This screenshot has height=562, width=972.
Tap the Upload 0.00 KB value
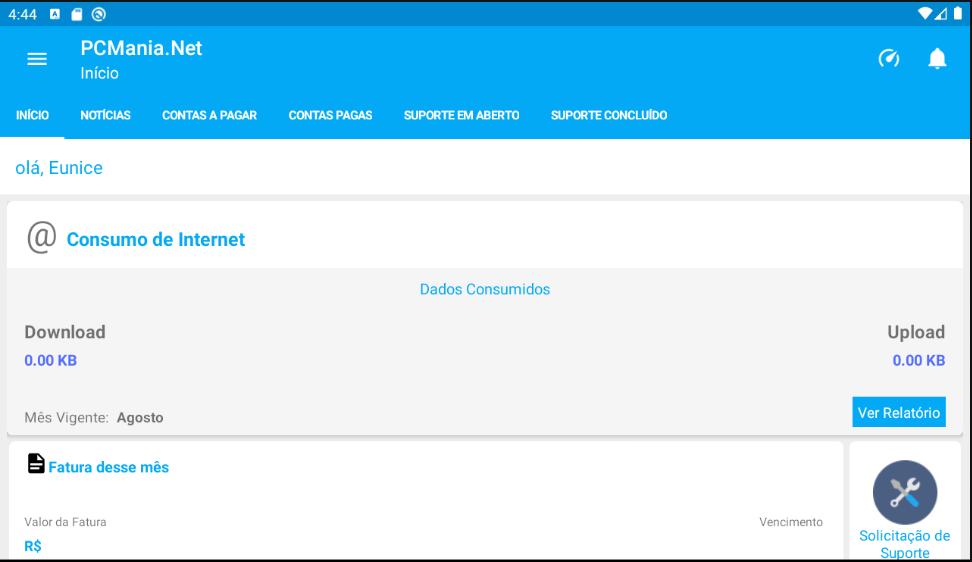[919, 361]
